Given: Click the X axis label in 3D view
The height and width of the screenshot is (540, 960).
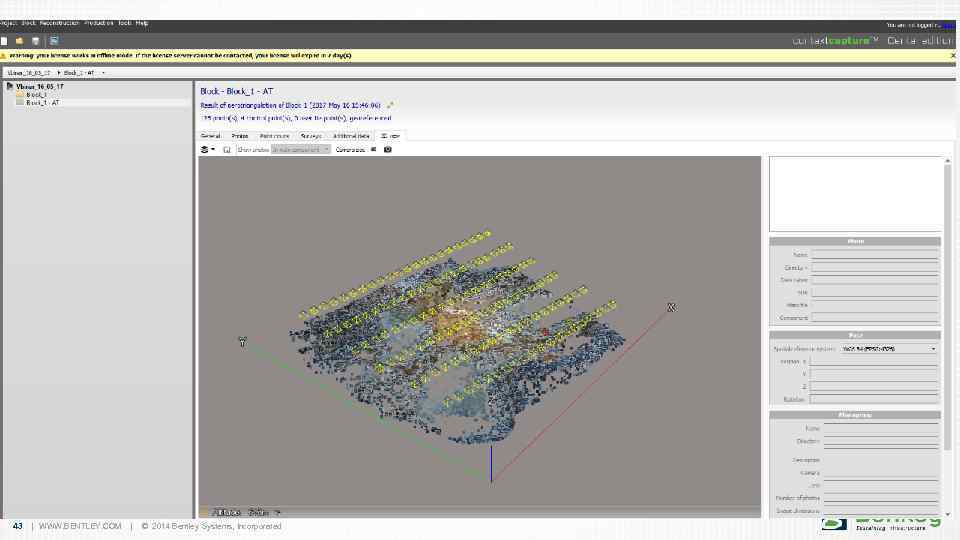Looking at the screenshot, I should [672, 307].
